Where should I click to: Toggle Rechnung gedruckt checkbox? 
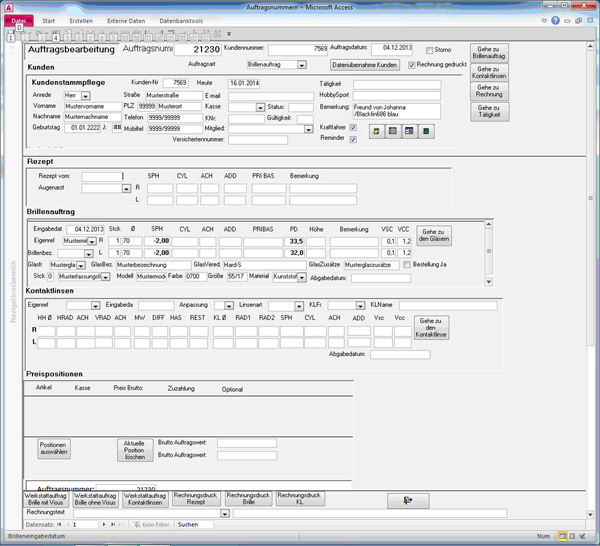pyautogui.click(x=411, y=65)
